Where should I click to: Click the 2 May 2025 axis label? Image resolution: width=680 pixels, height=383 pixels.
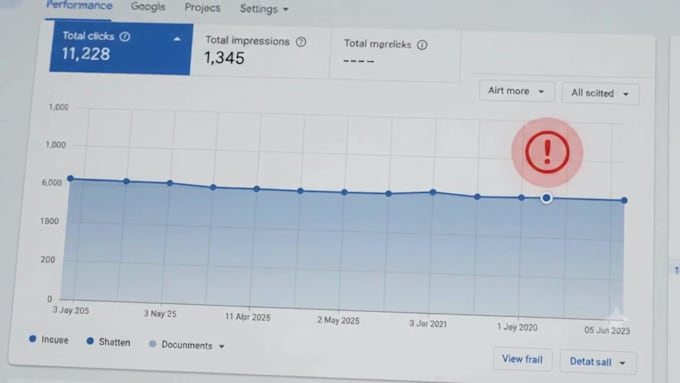338,321
